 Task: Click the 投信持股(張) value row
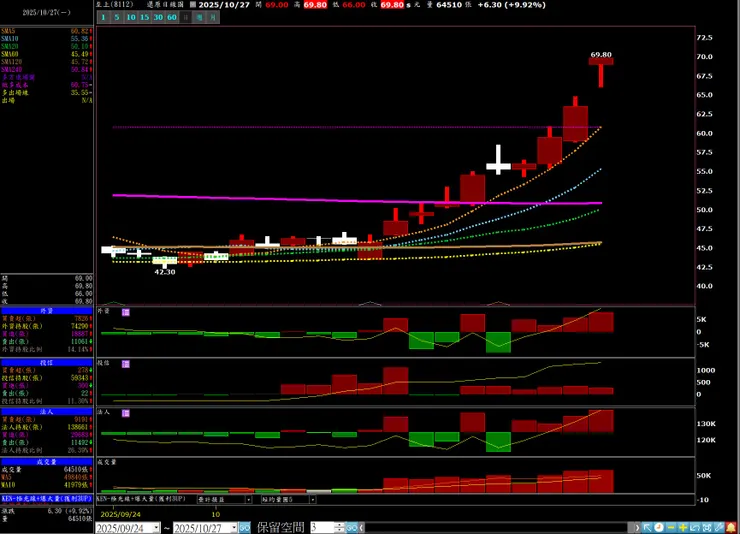pos(46,378)
